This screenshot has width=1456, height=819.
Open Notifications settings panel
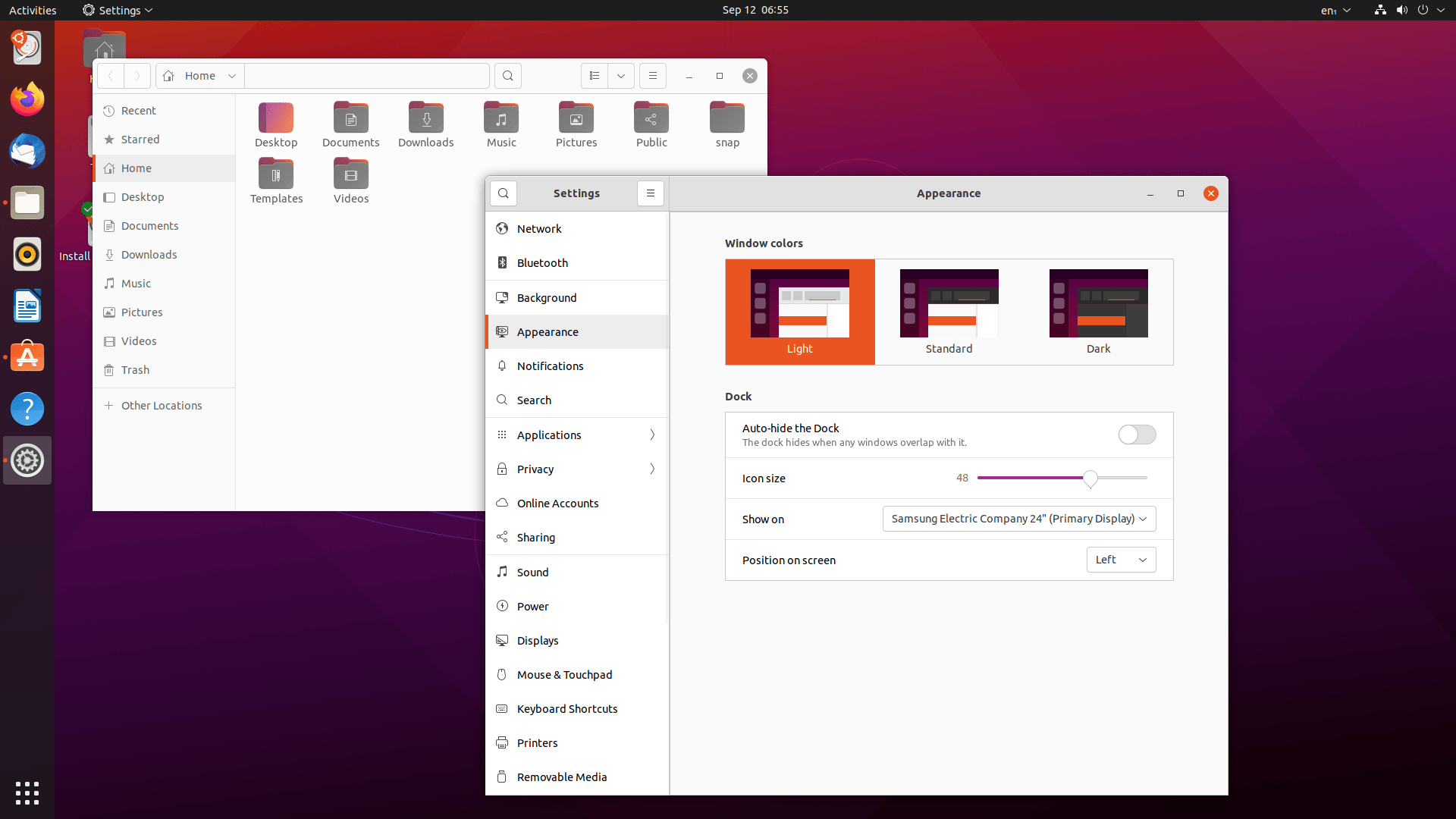coord(550,366)
